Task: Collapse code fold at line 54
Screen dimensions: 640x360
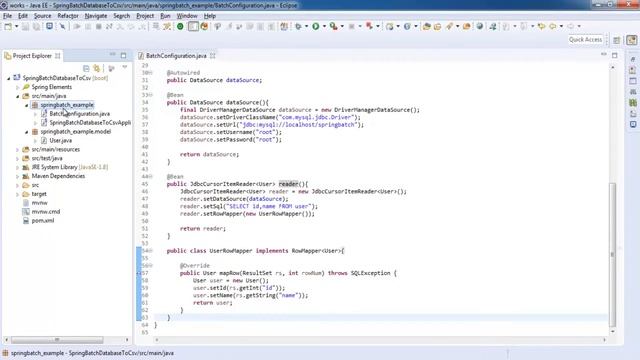Action: coord(150,251)
